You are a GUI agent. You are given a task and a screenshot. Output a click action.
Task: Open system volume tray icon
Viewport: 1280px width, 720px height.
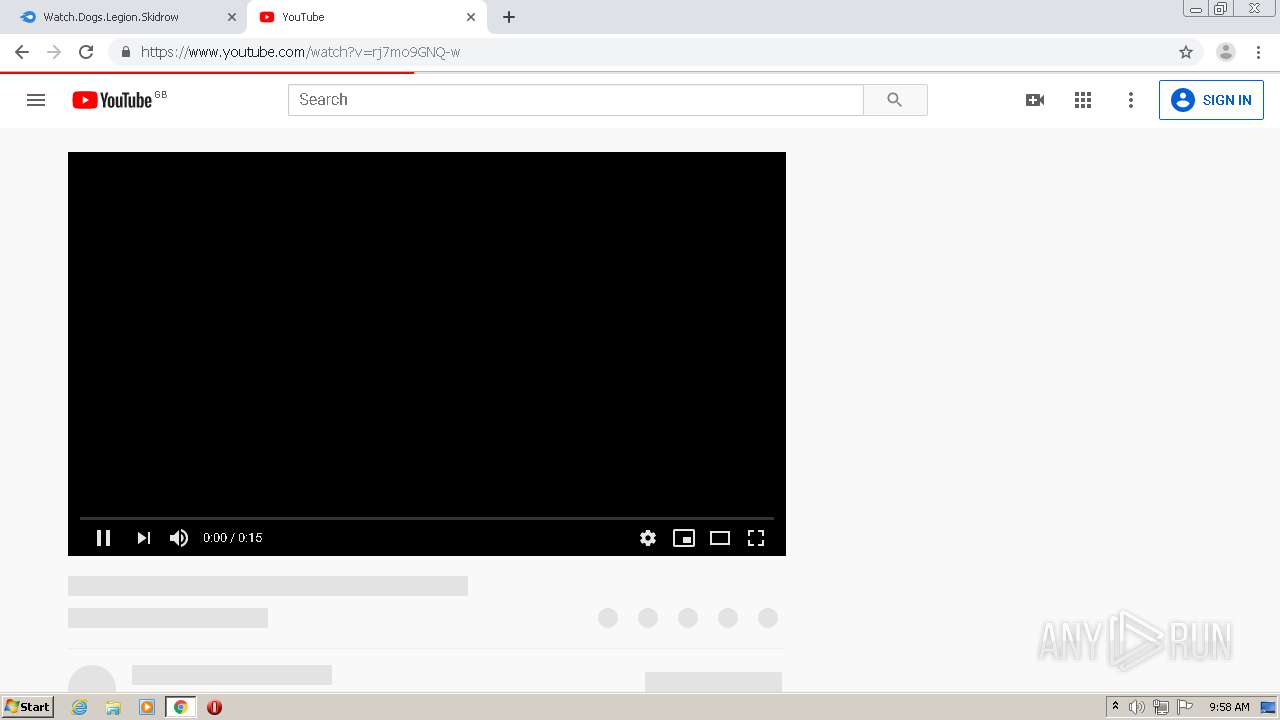(x=1137, y=707)
